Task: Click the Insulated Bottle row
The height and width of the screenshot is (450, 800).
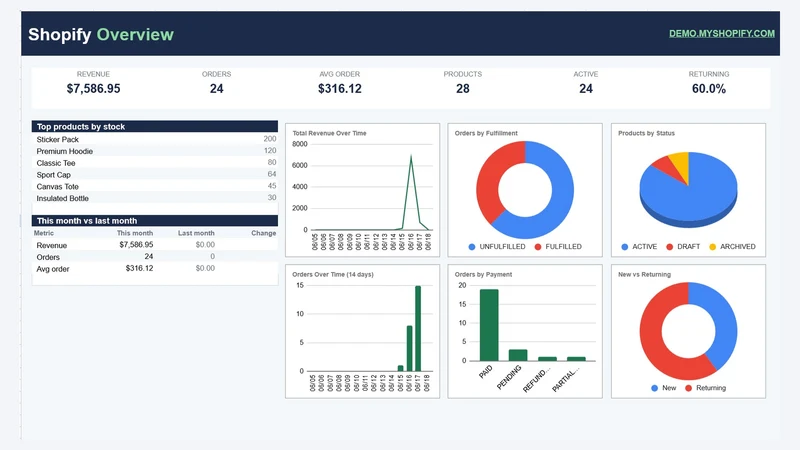Action: (x=155, y=198)
